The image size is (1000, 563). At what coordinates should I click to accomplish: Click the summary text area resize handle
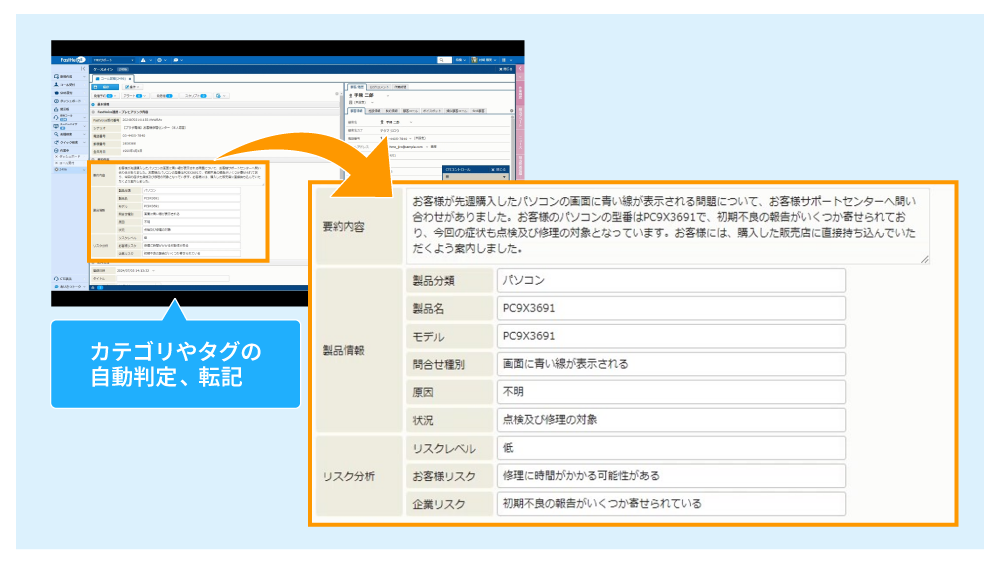pos(924,259)
